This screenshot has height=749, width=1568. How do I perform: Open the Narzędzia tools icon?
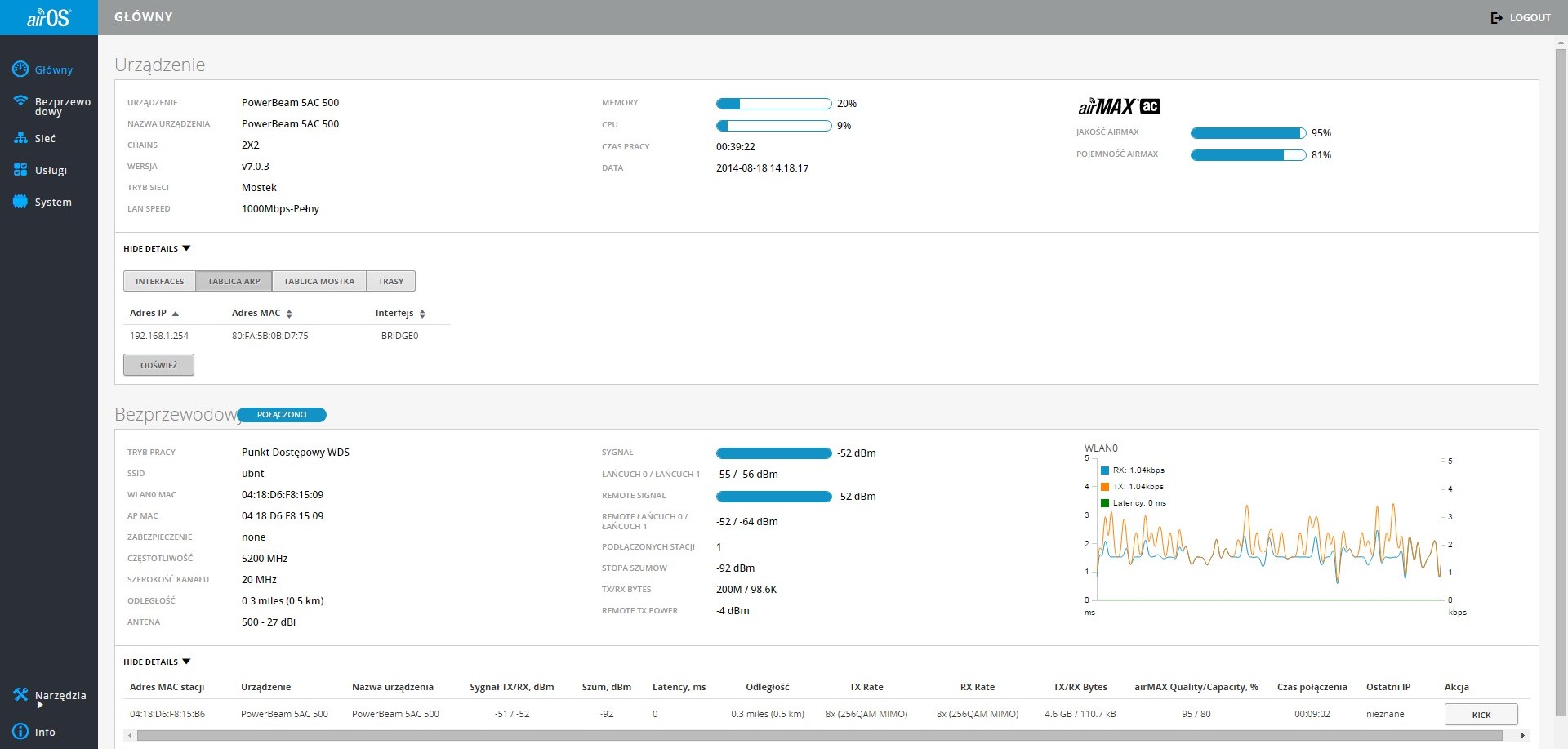(20, 695)
